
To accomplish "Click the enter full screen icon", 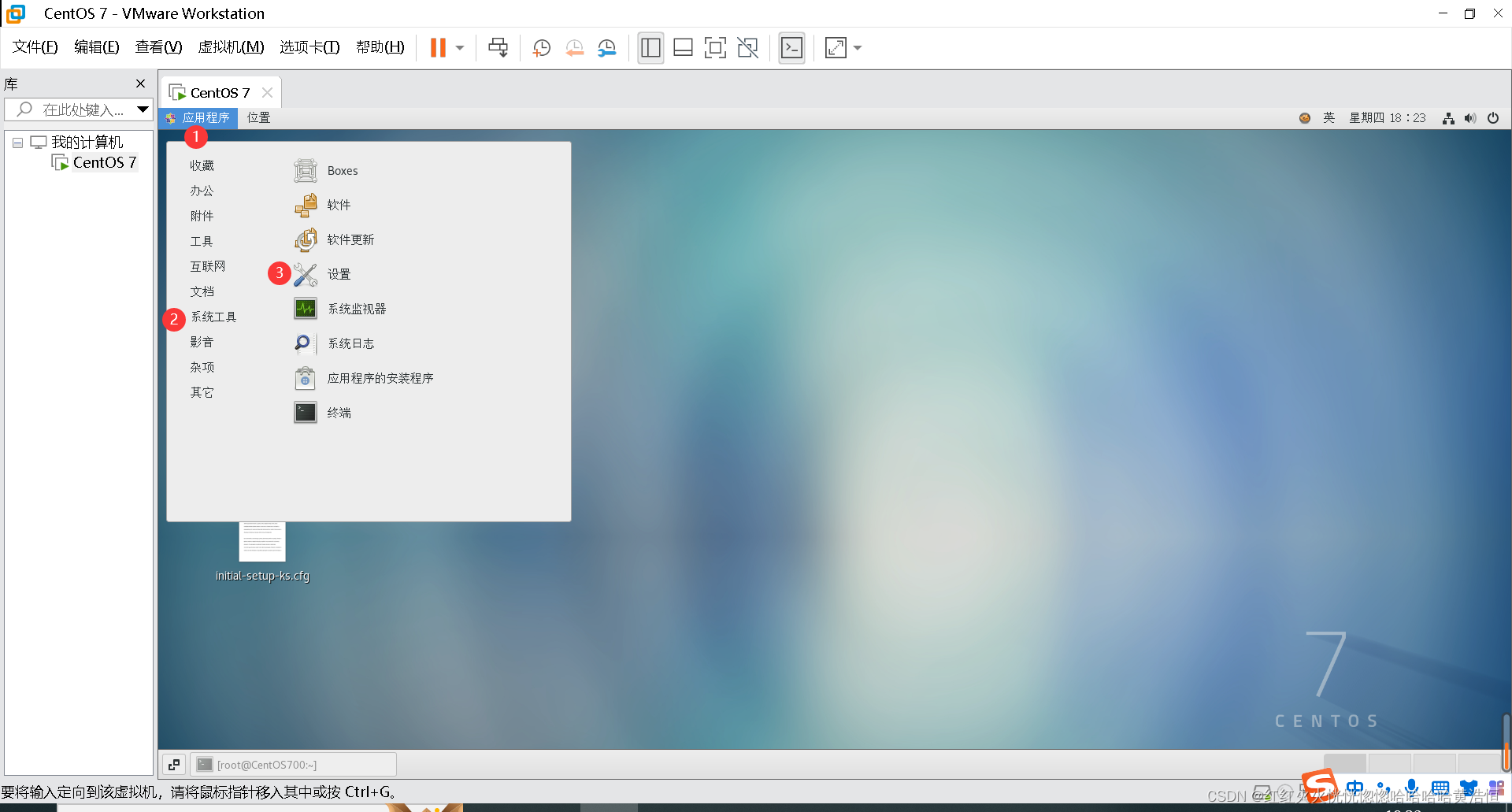I will pyautogui.click(x=715, y=48).
